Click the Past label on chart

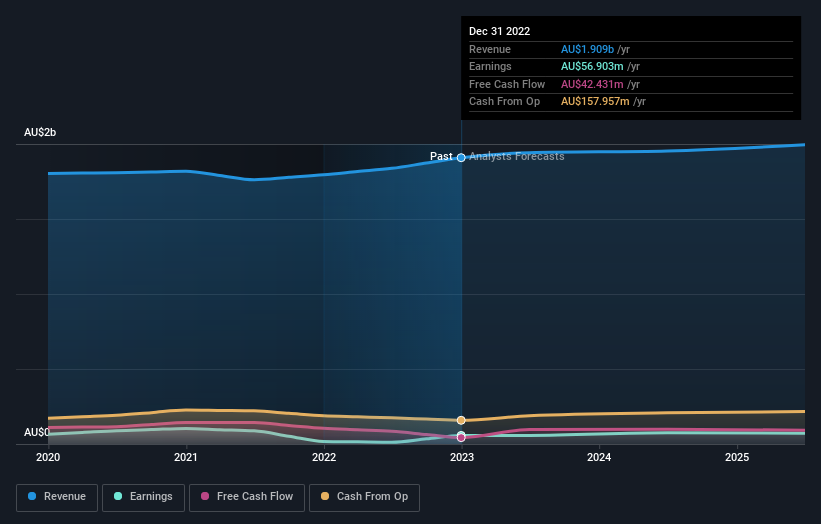pyautogui.click(x=441, y=156)
